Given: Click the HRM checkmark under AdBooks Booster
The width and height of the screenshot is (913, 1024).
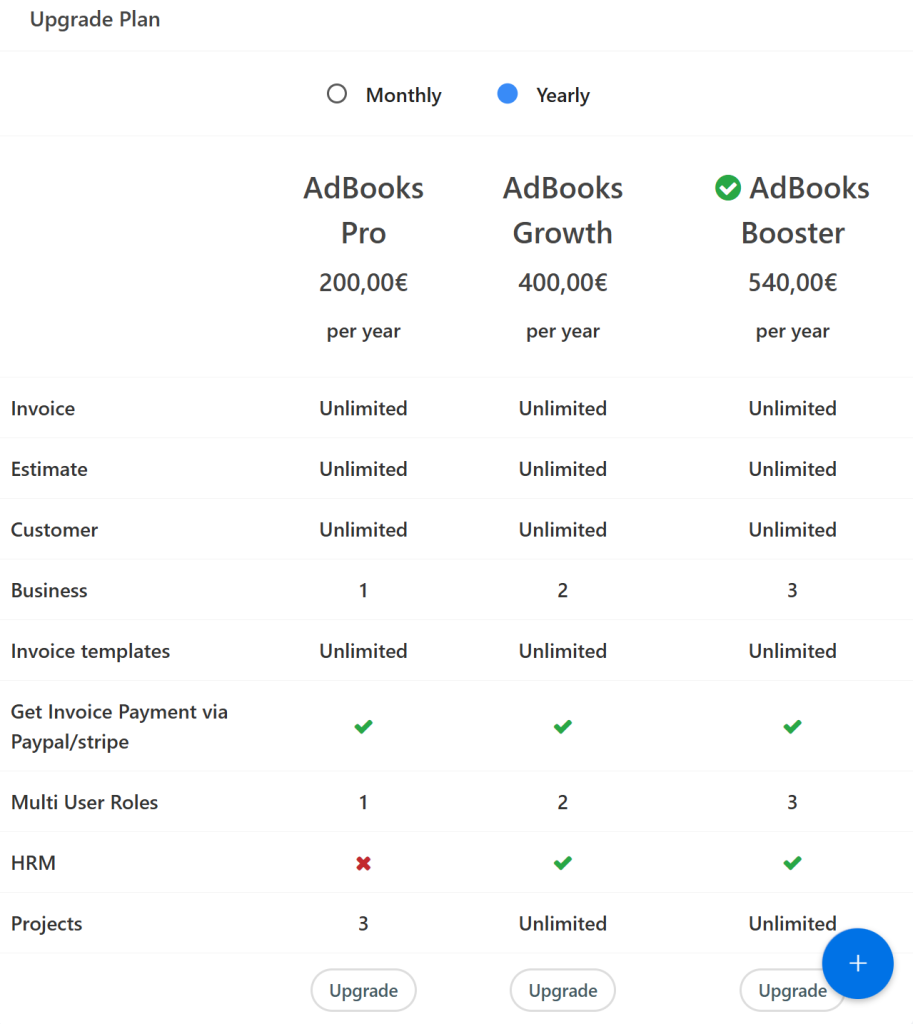Looking at the screenshot, I should coord(792,863).
